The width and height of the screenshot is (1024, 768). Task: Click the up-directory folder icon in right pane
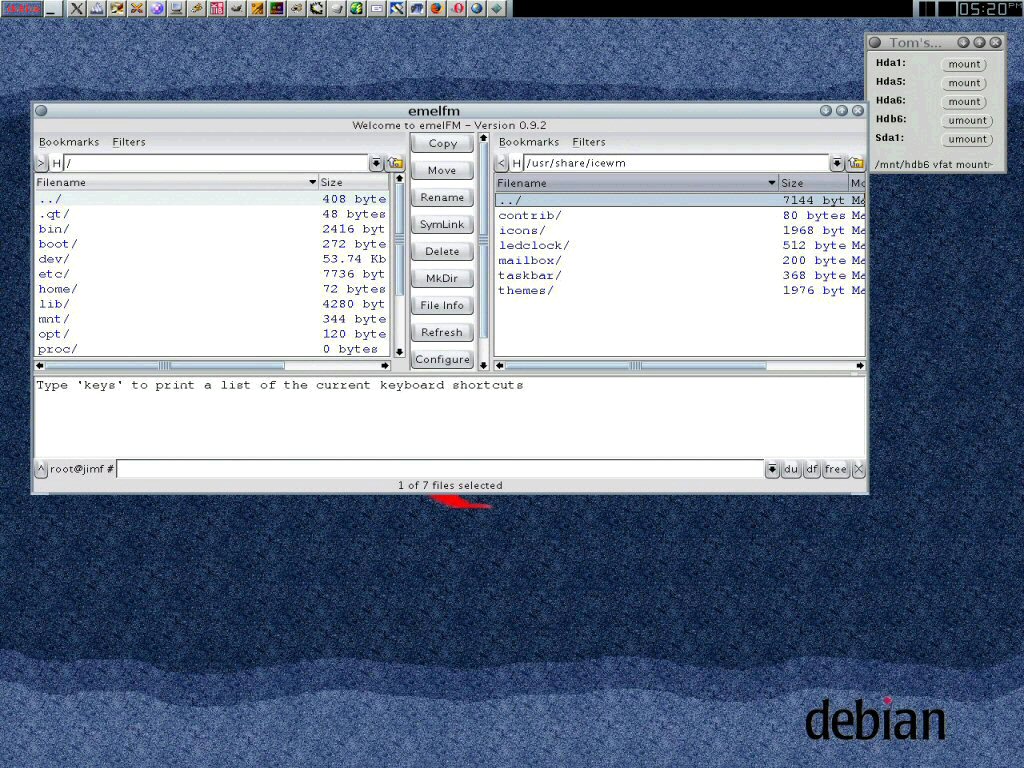tap(856, 163)
